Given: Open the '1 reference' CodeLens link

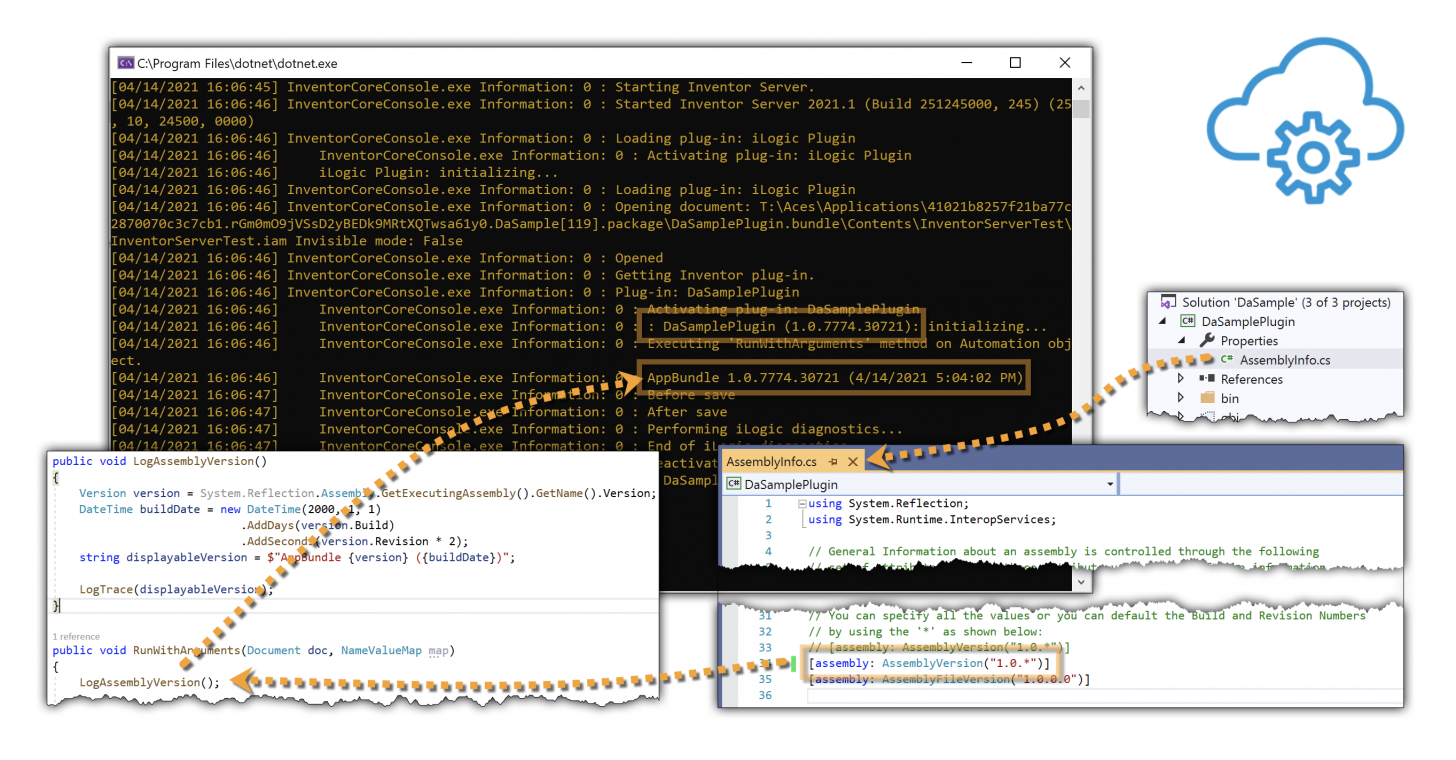Looking at the screenshot, I should click(x=76, y=636).
